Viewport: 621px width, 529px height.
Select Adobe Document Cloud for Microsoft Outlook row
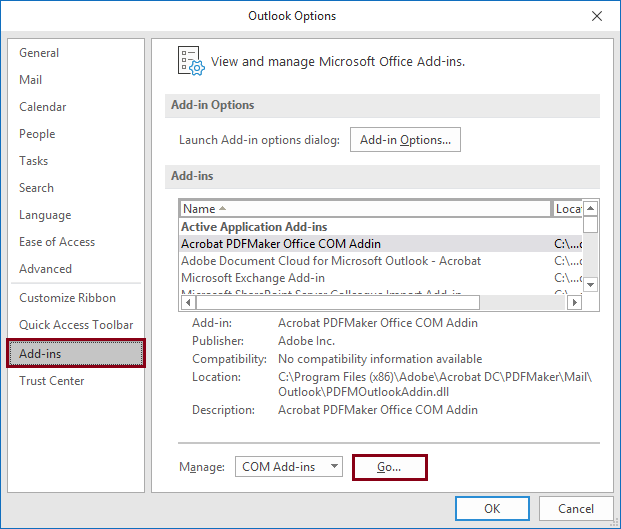(x=381, y=261)
